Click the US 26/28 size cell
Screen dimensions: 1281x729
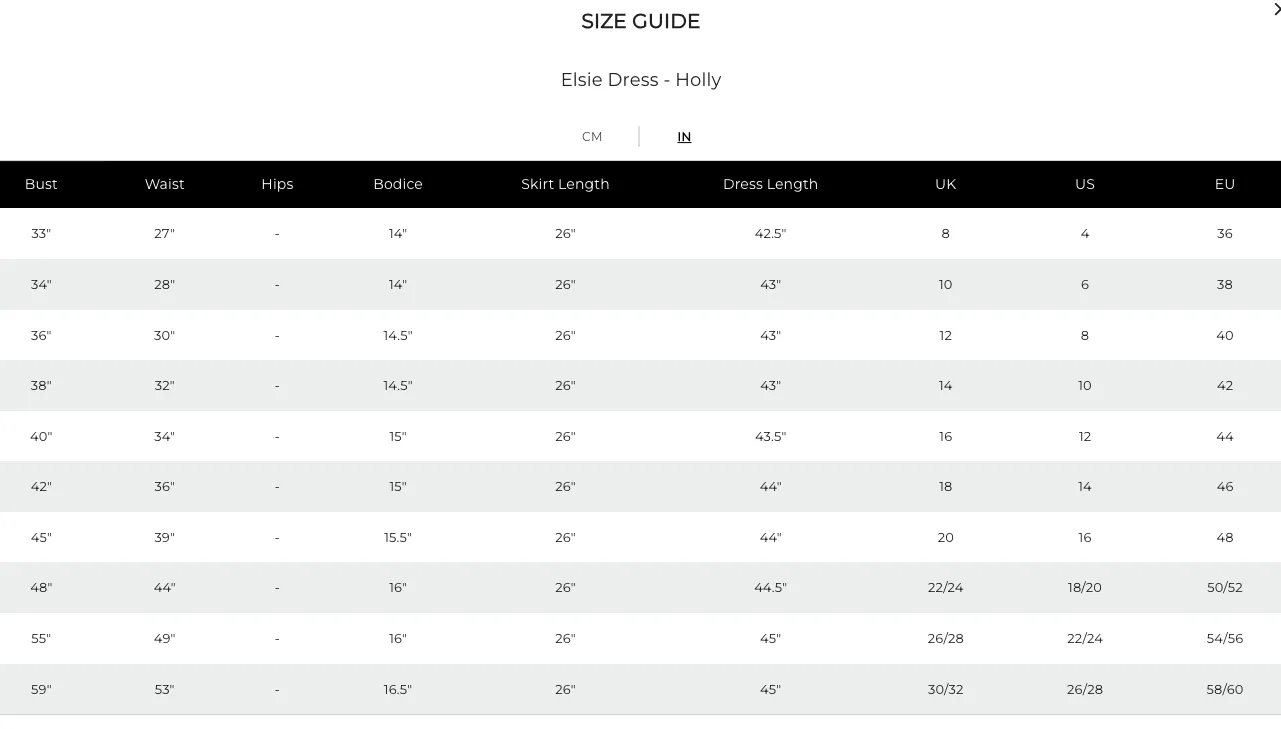1085,689
